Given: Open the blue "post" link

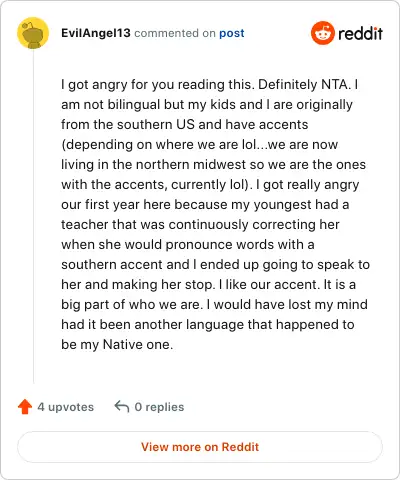Looking at the screenshot, I should (x=232, y=33).
